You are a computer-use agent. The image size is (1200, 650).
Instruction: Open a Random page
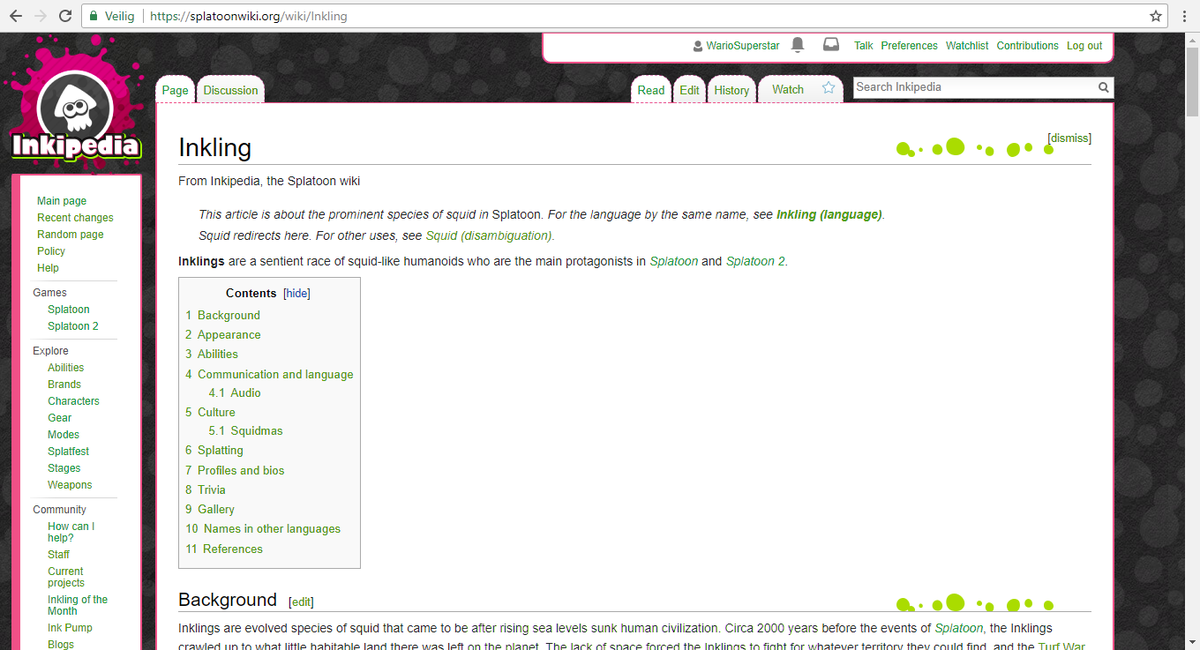(70, 235)
